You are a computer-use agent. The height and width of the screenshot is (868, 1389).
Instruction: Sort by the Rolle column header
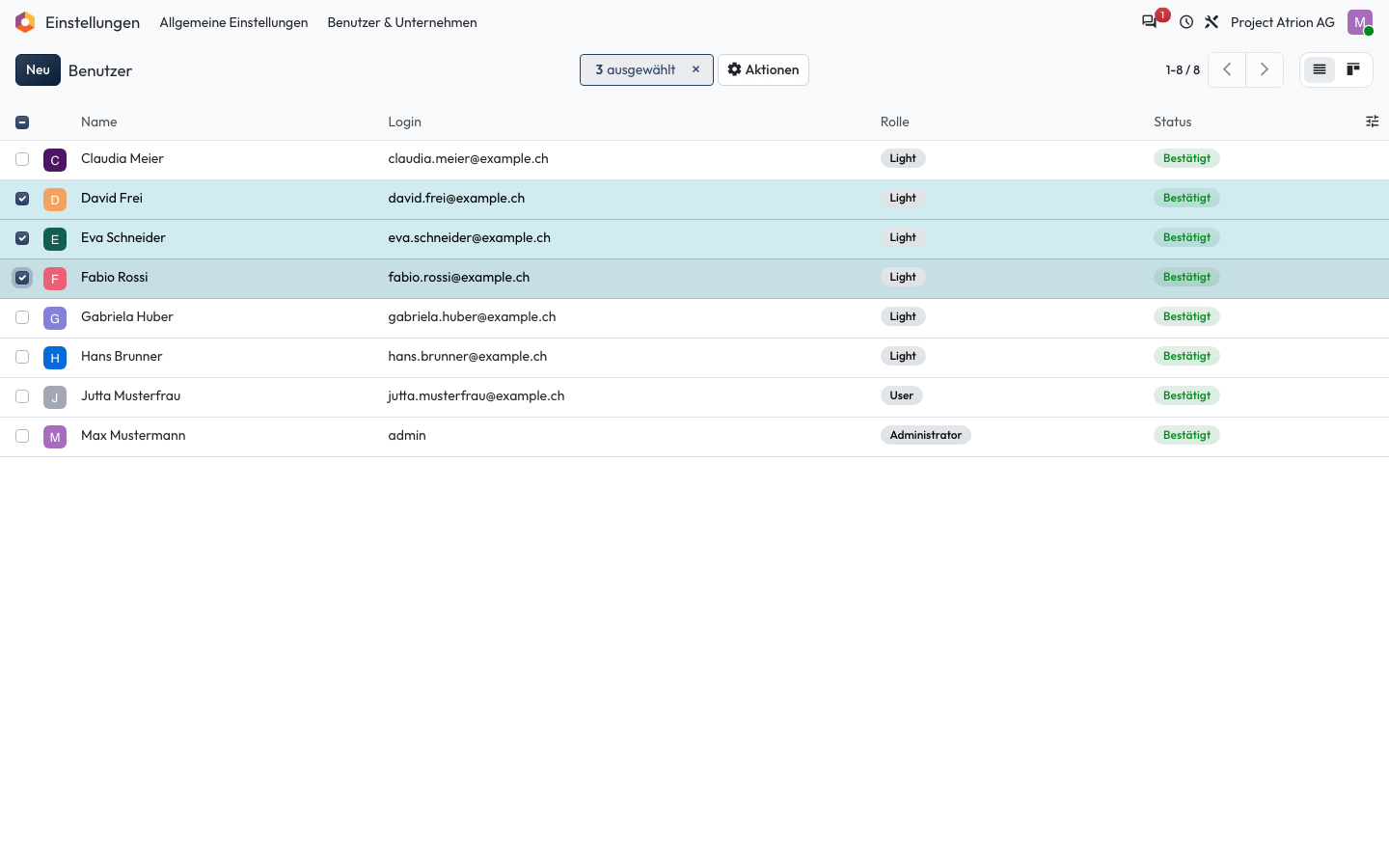pyautogui.click(x=895, y=122)
